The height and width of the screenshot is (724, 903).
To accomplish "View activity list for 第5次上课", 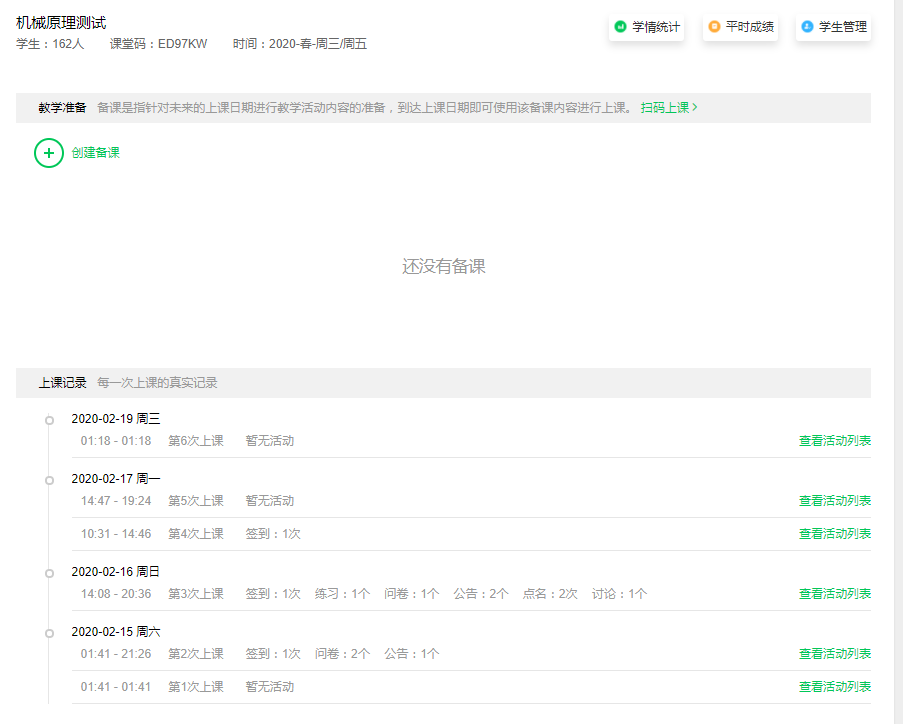I will click(834, 501).
